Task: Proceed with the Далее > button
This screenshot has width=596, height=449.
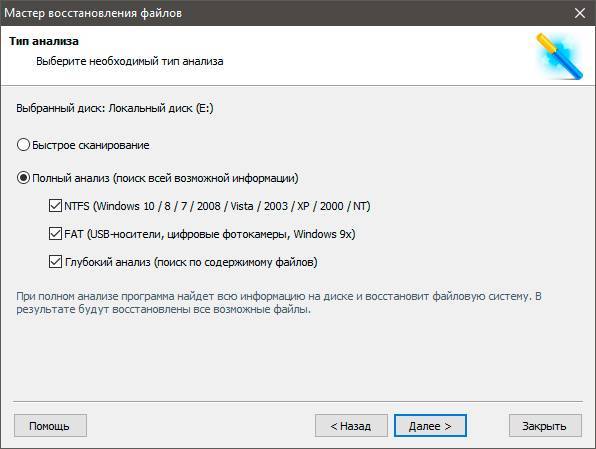Action: coord(430,425)
